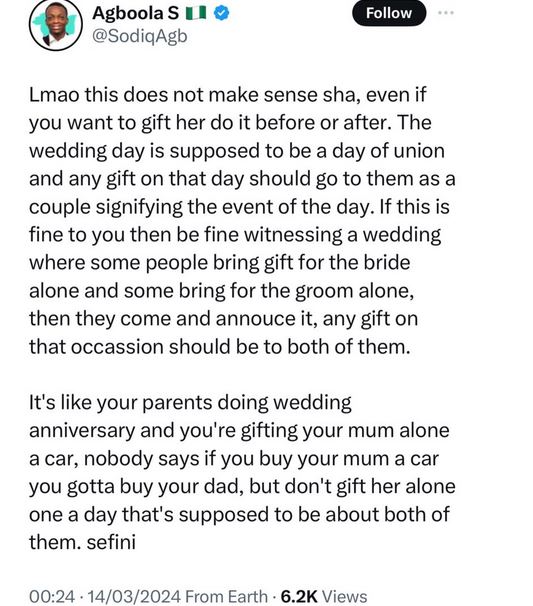Open Agboola S profile picture
Image resolution: width=533 pixels, height=606 pixels.
point(56,24)
